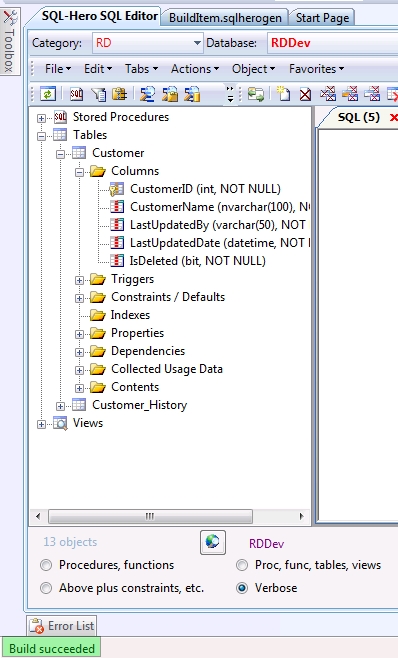Open the Actions menu

(x=195, y=69)
